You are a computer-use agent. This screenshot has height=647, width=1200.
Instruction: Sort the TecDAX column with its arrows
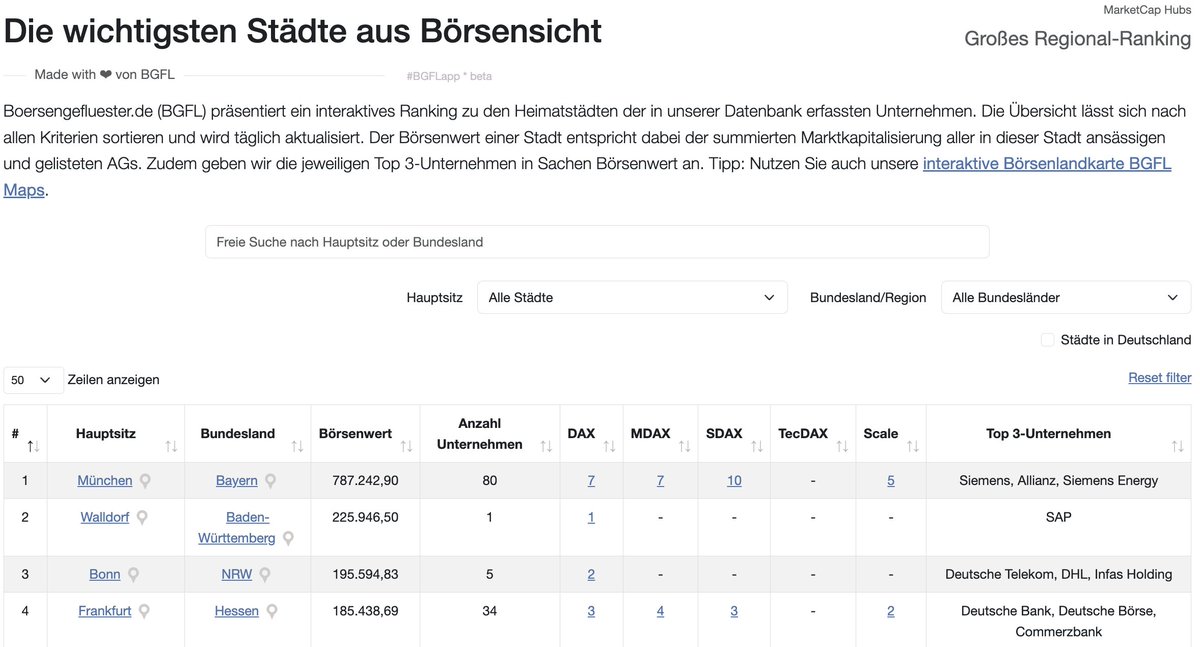tap(842, 446)
